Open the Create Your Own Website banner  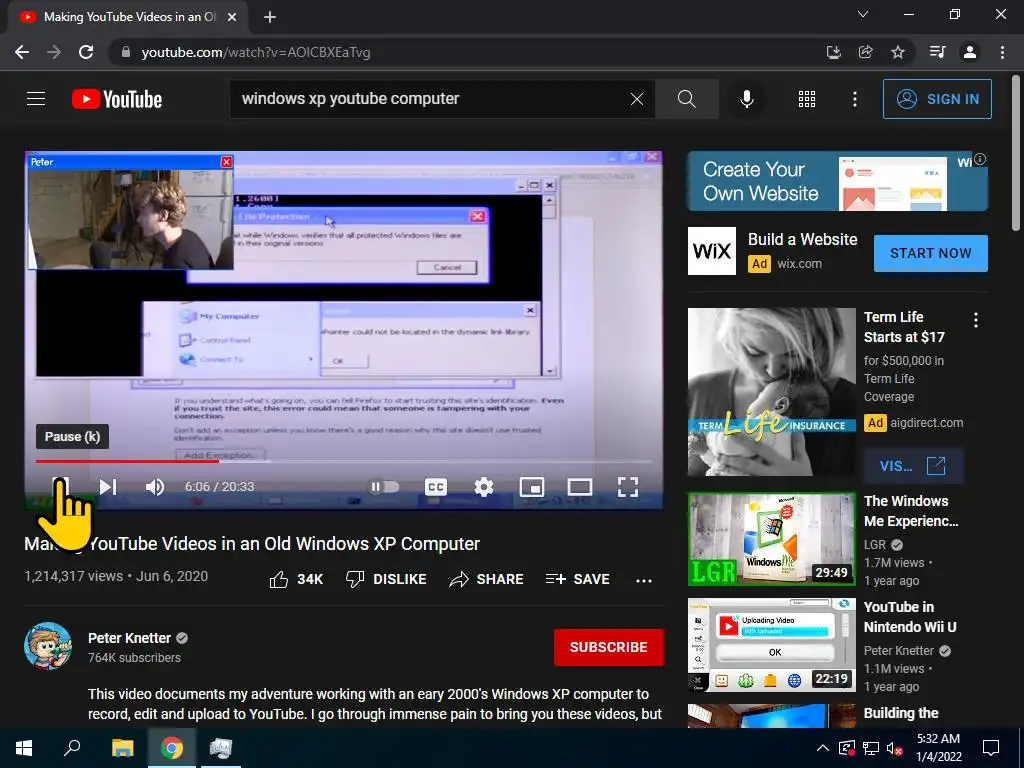pyautogui.click(x=837, y=181)
